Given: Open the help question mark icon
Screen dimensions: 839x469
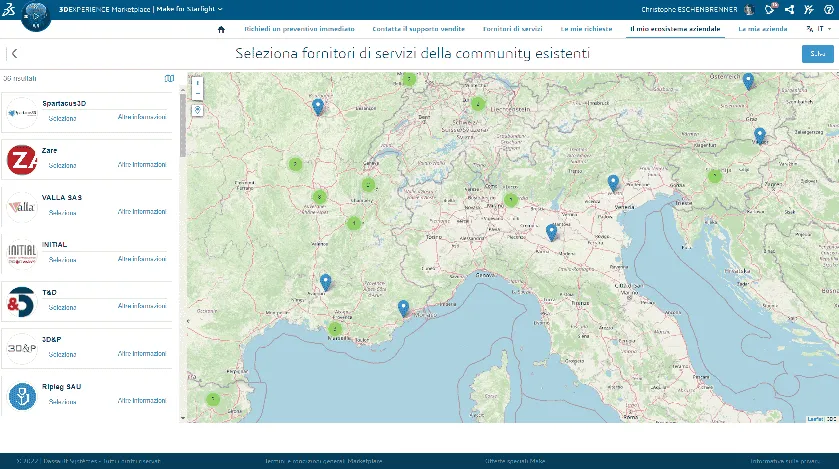Looking at the screenshot, I should (828, 10).
